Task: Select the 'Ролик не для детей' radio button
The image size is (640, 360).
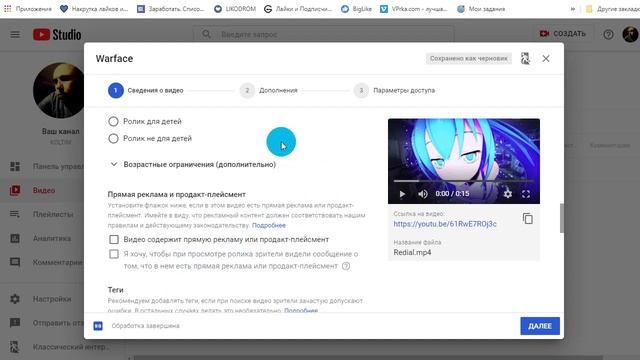Action: click(x=113, y=139)
